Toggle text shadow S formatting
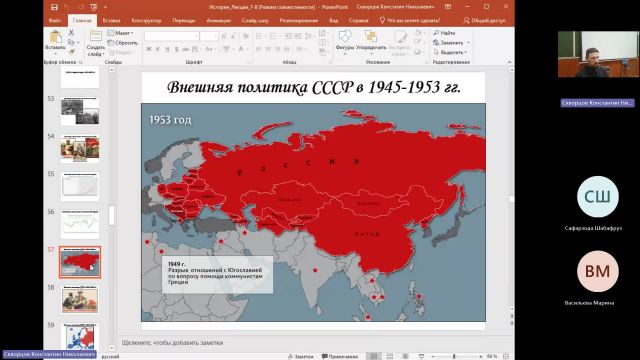The height and width of the screenshot is (360, 640). pyautogui.click(x=176, y=49)
